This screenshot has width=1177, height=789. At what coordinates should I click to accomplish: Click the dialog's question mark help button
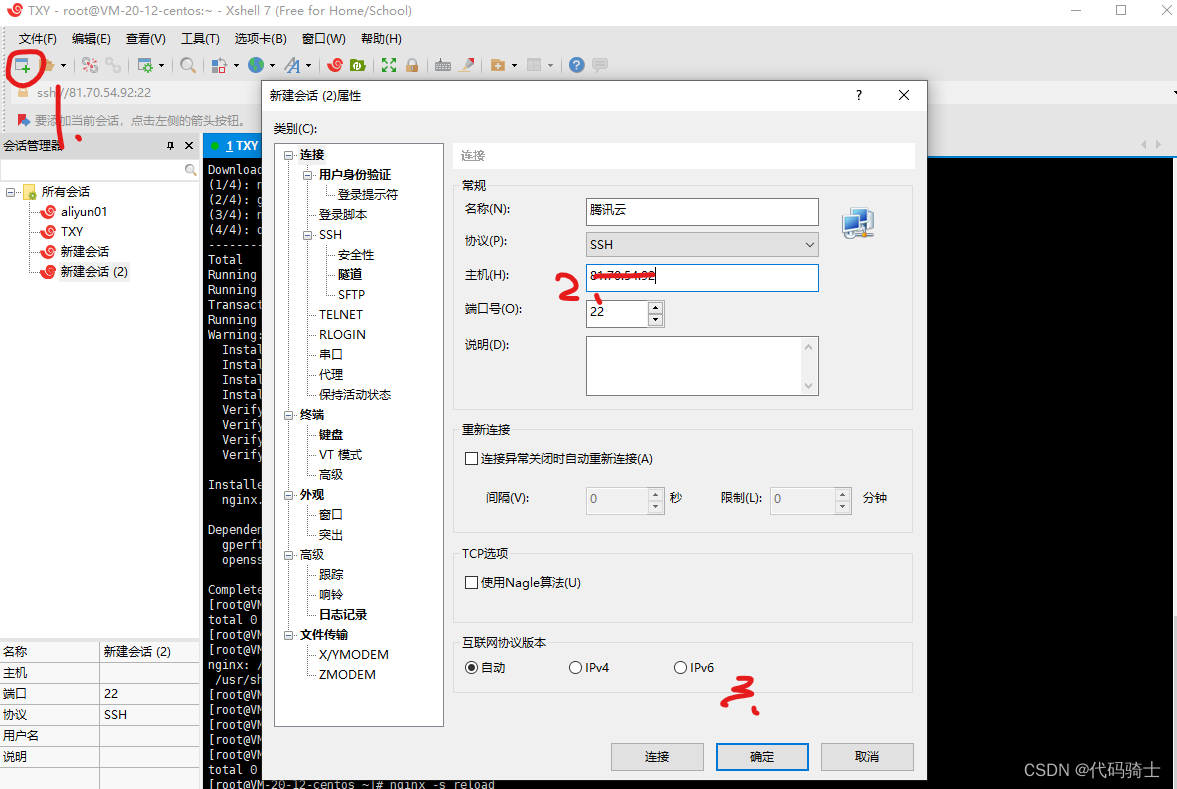pyautogui.click(x=859, y=95)
